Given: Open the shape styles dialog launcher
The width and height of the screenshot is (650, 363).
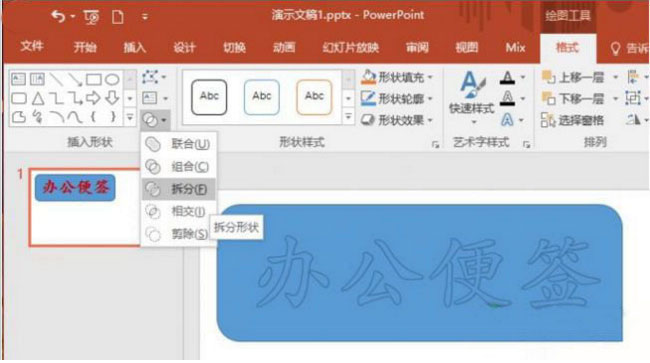Looking at the screenshot, I should [x=435, y=144].
